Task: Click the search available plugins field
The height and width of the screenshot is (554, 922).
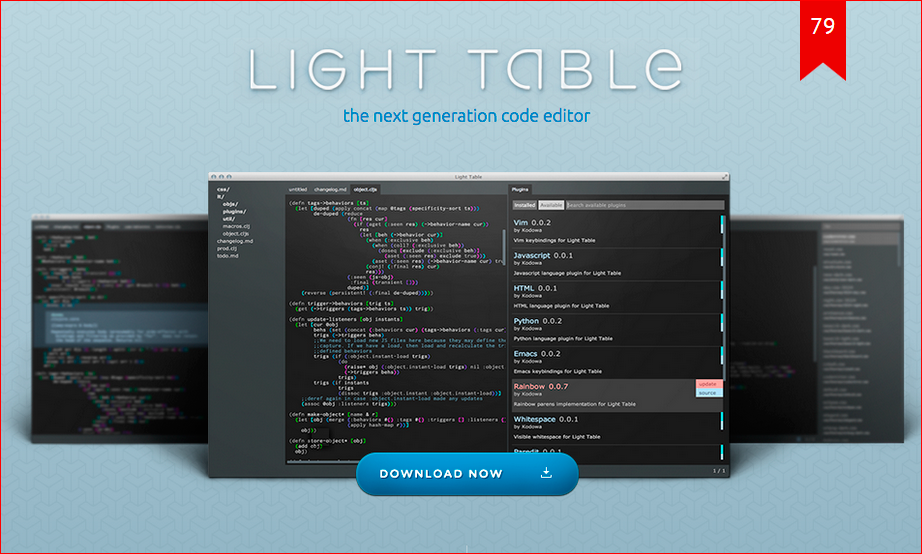Action: [x=644, y=205]
